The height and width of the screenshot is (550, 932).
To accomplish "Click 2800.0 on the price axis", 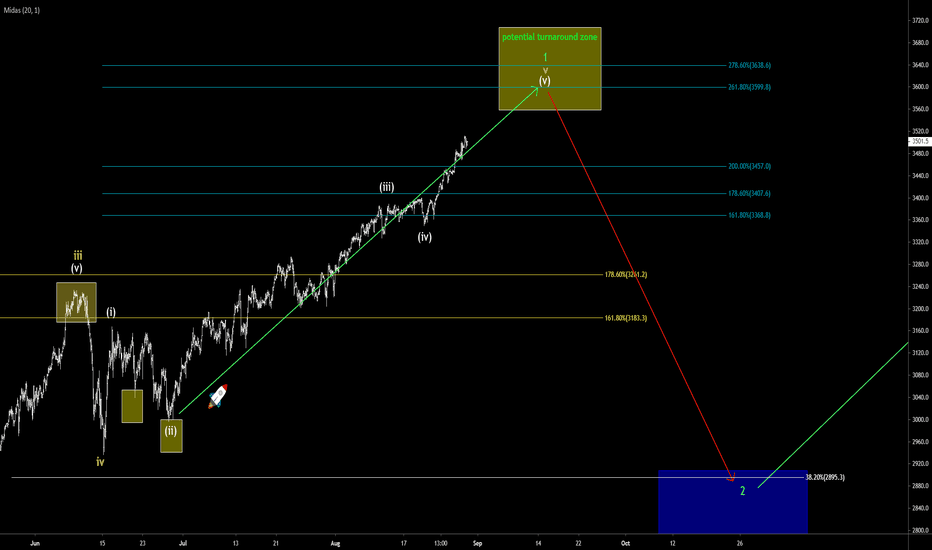I will [920, 530].
